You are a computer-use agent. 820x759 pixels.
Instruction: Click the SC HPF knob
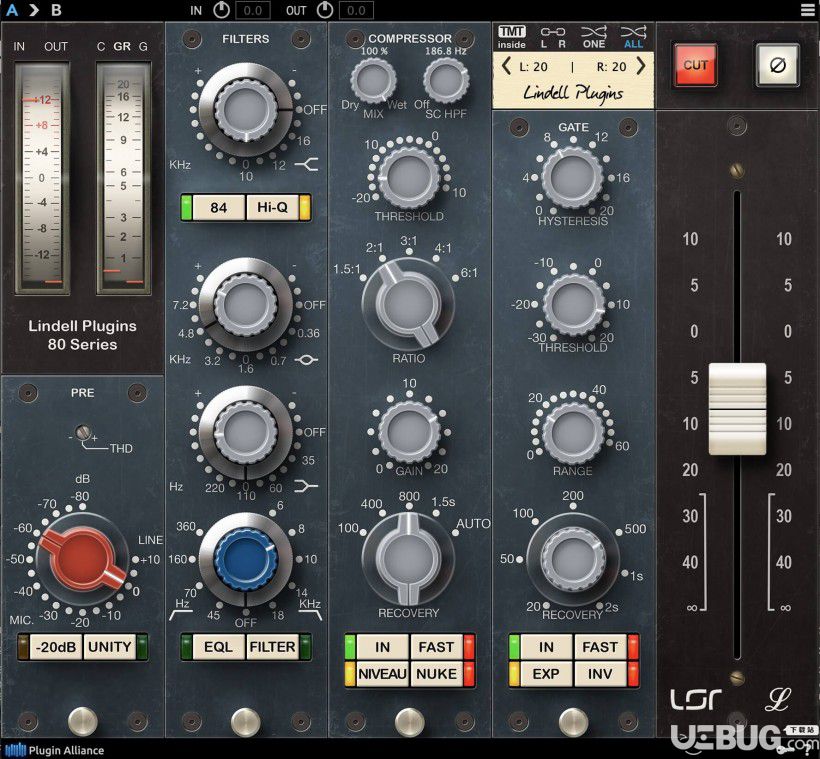point(446,81)
